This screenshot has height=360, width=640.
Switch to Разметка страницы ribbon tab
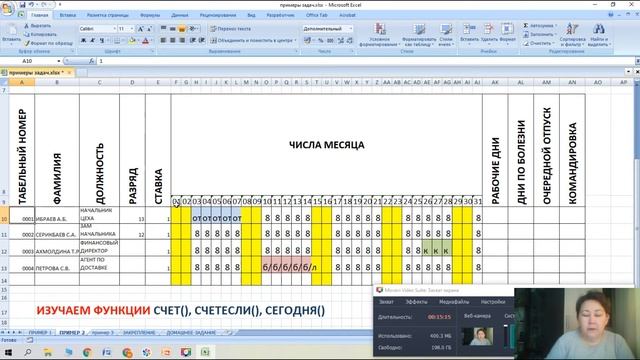pyautogui.click(x=108, y=15)
